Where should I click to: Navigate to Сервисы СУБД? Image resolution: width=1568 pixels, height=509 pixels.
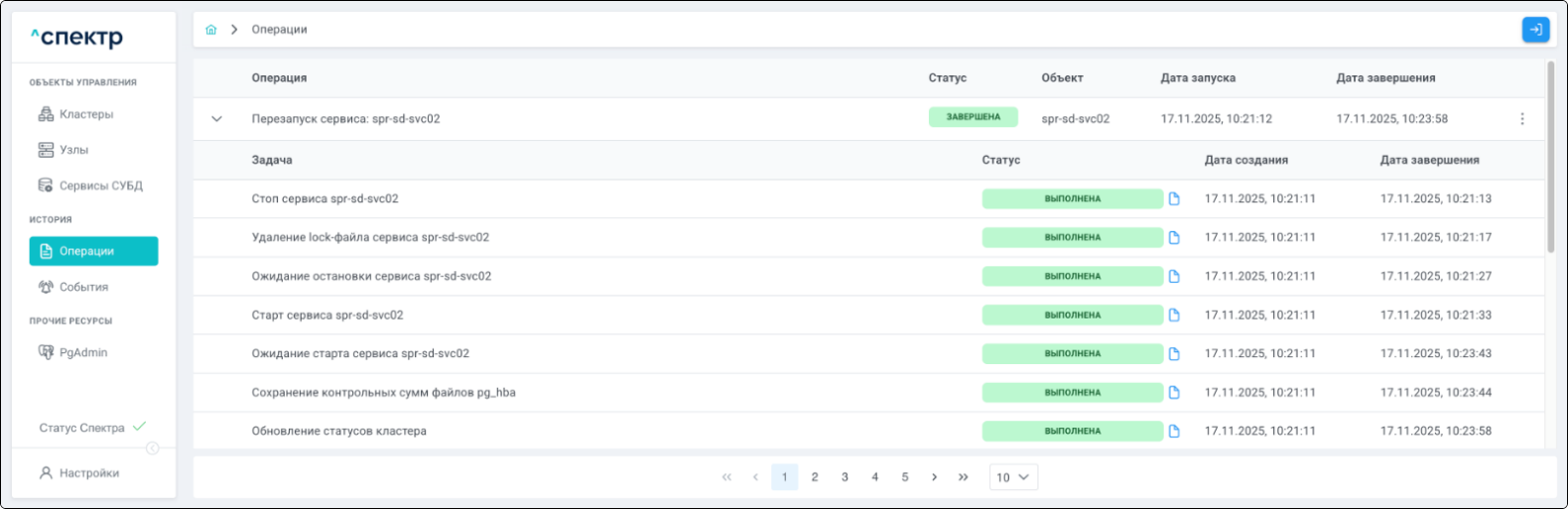pyautogui.click(x=100, y=186)
